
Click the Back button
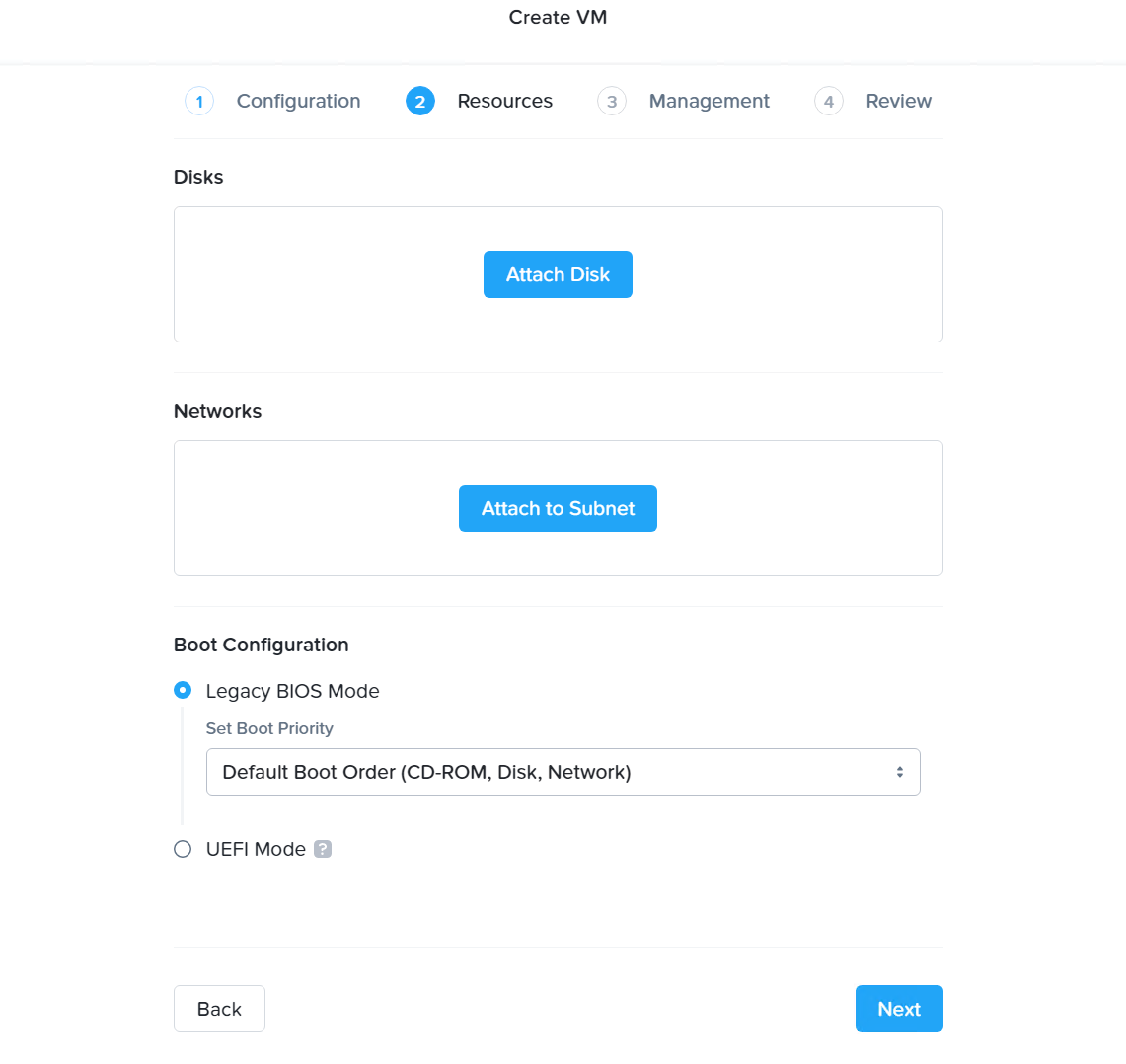tap(219, 1009)
